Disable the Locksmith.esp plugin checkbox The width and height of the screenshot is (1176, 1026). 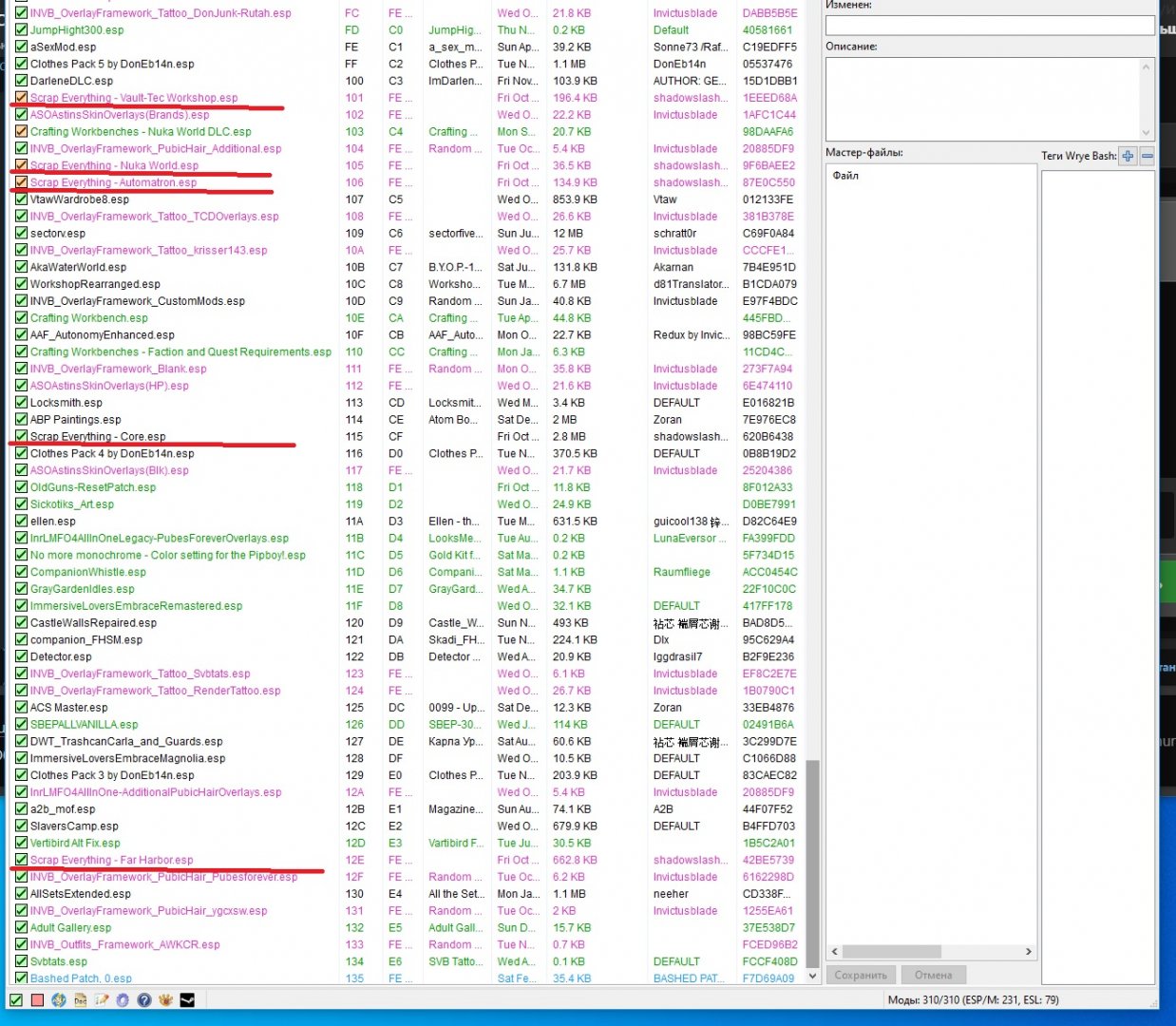point(21,403)
